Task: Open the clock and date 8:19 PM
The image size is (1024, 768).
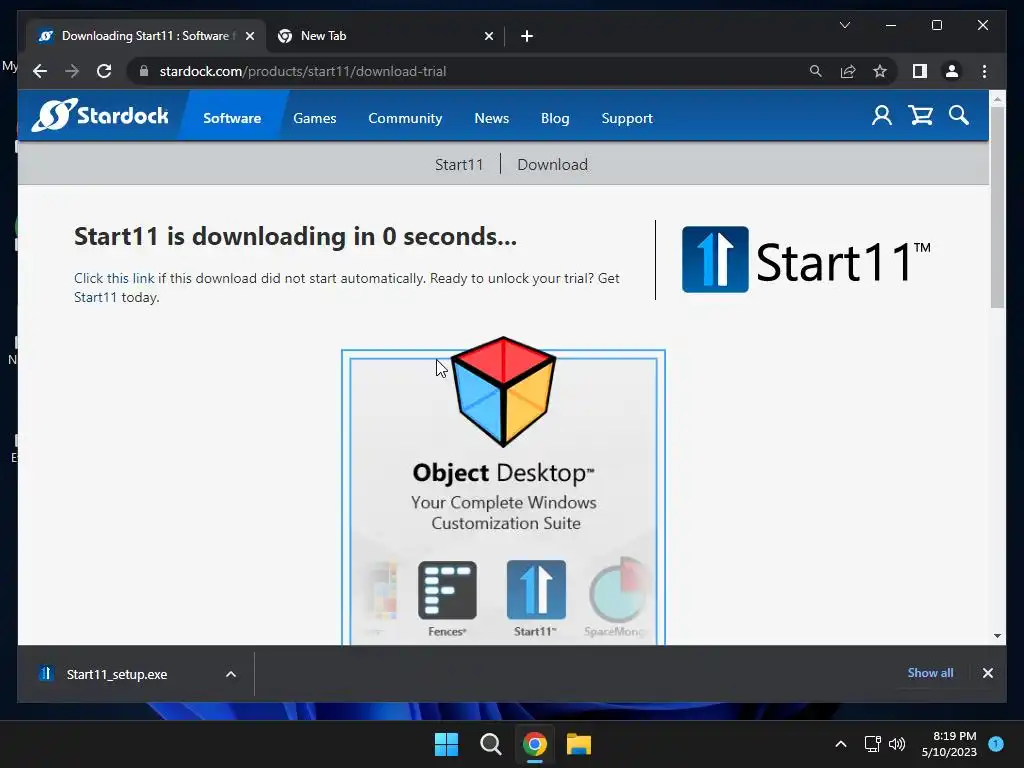Action: [949, 744]
